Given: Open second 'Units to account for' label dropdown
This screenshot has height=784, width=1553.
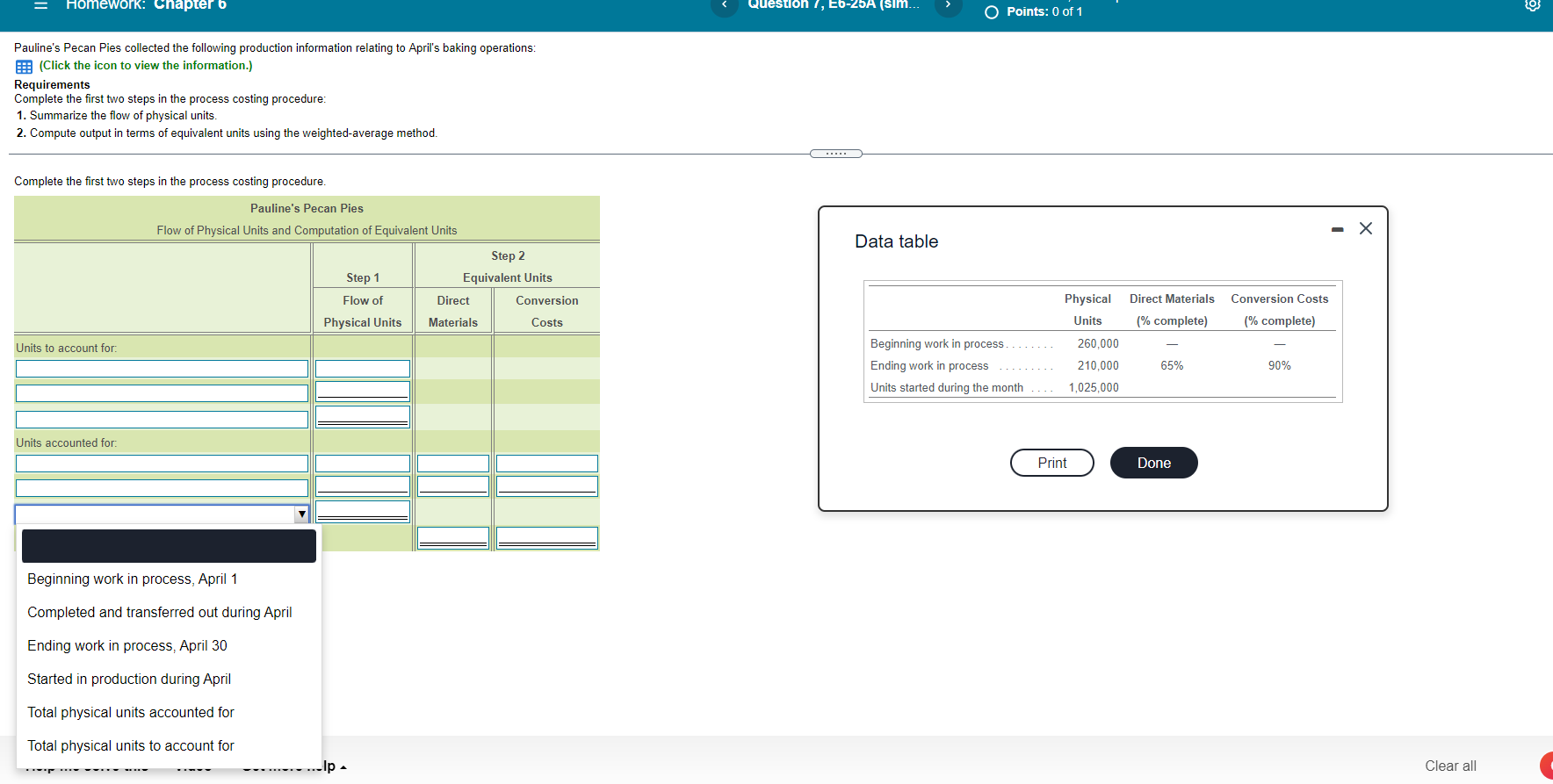Looking at the screenshot, I should 162,393.
